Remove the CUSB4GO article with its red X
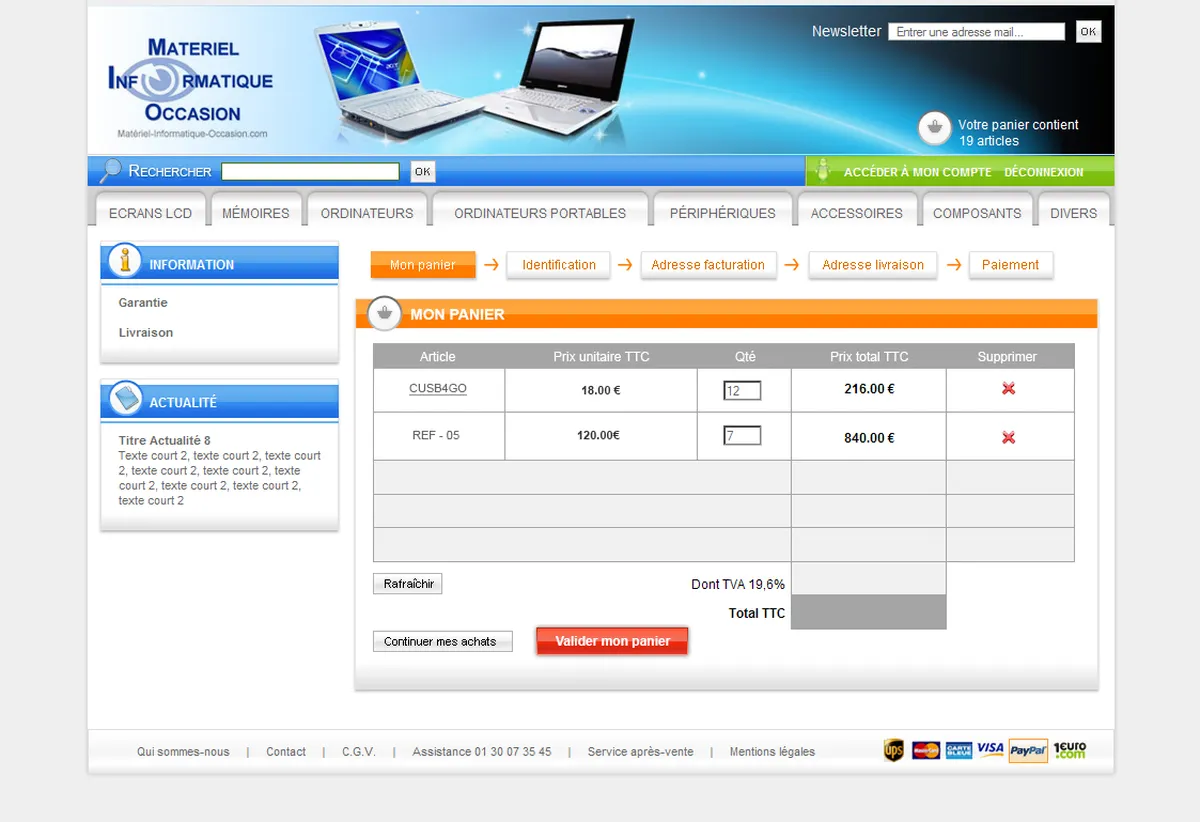This screenshot has height=822, width=1200. (x=1009, y=390)
